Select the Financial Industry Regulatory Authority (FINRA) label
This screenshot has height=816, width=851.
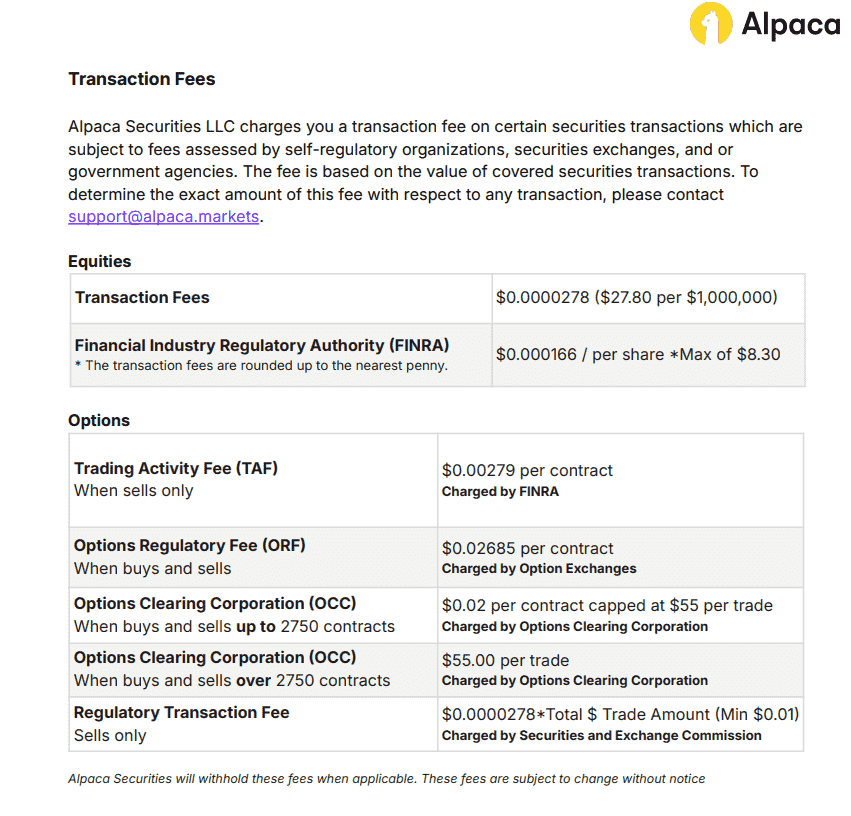[262, 345]
